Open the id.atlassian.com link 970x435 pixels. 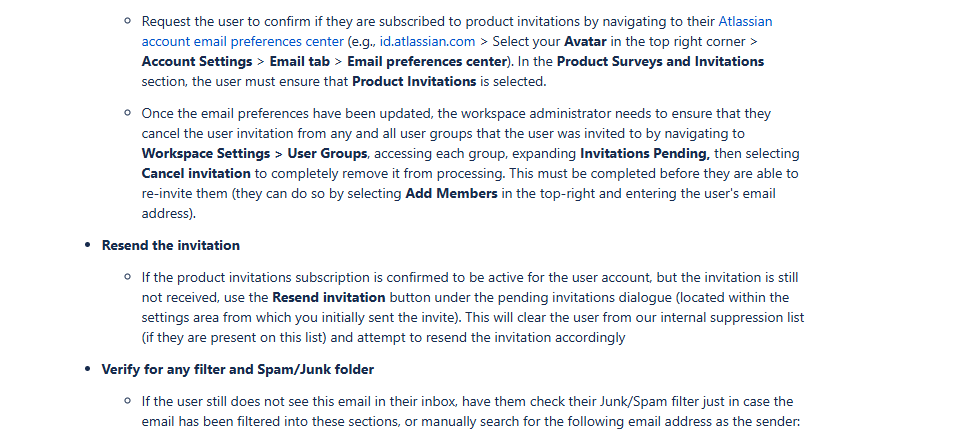point(427,41)
